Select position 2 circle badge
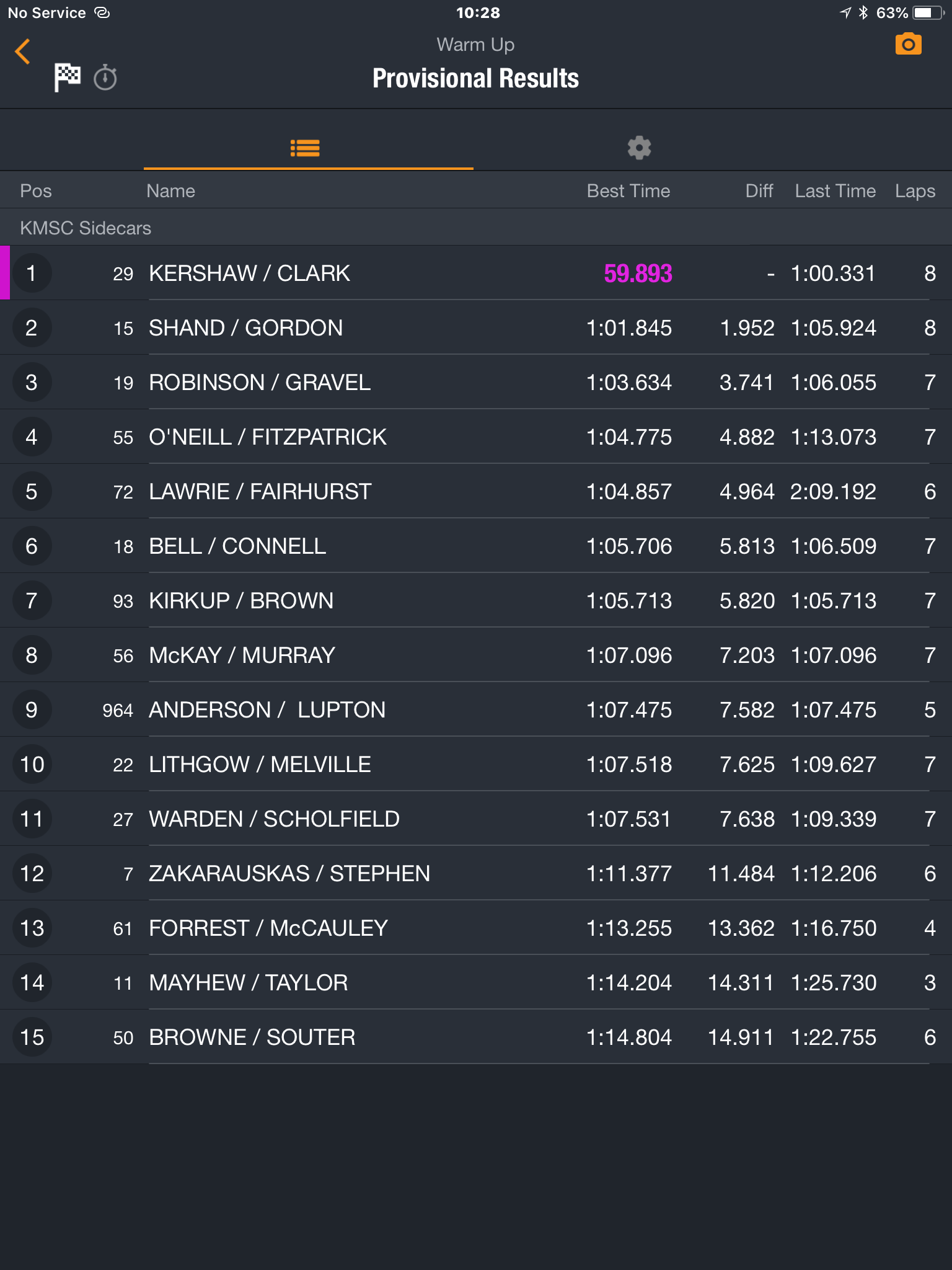Image resolution: width=952 pixels, height=1270 pixels. pyautogui.click(x=32, y=327)
